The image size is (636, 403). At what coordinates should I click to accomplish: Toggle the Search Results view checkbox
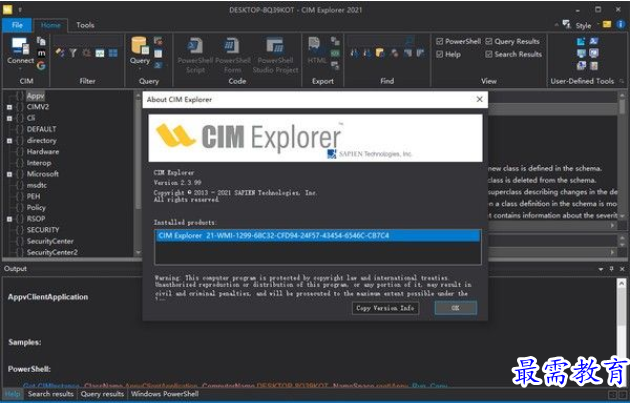tap(489, 54)
